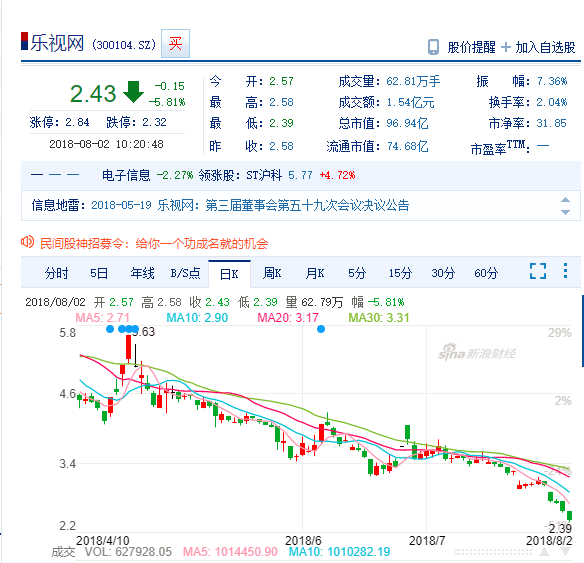Click the VOL: 627928.05 volume label

(128, 551)
